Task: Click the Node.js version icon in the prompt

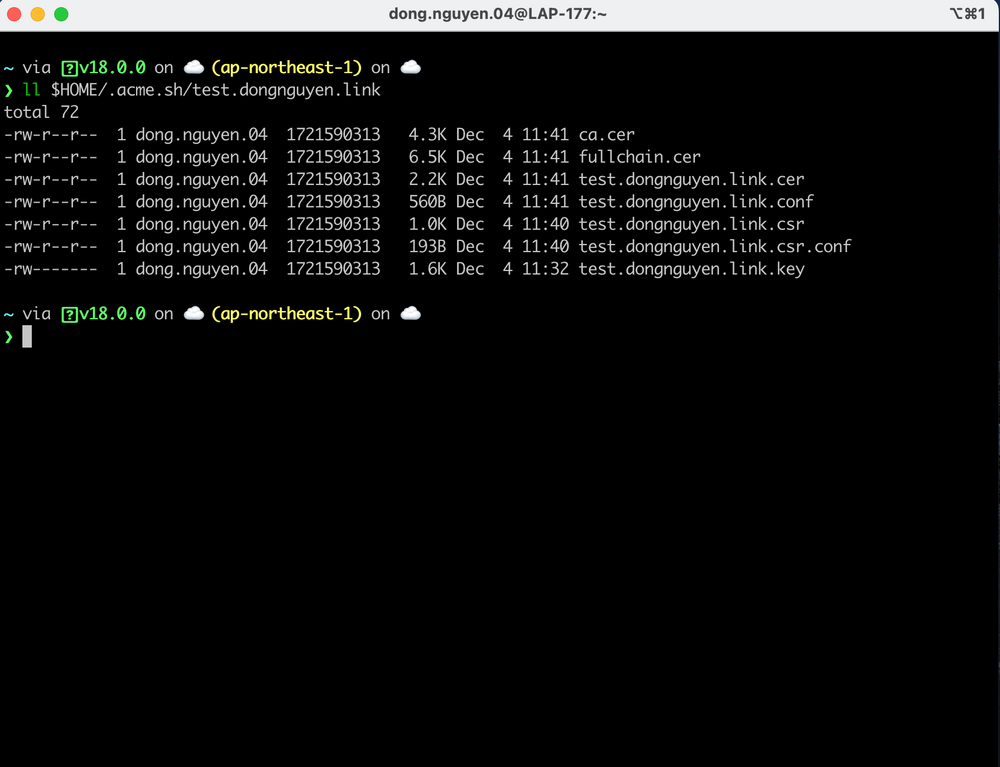Action: click(68, 67)
